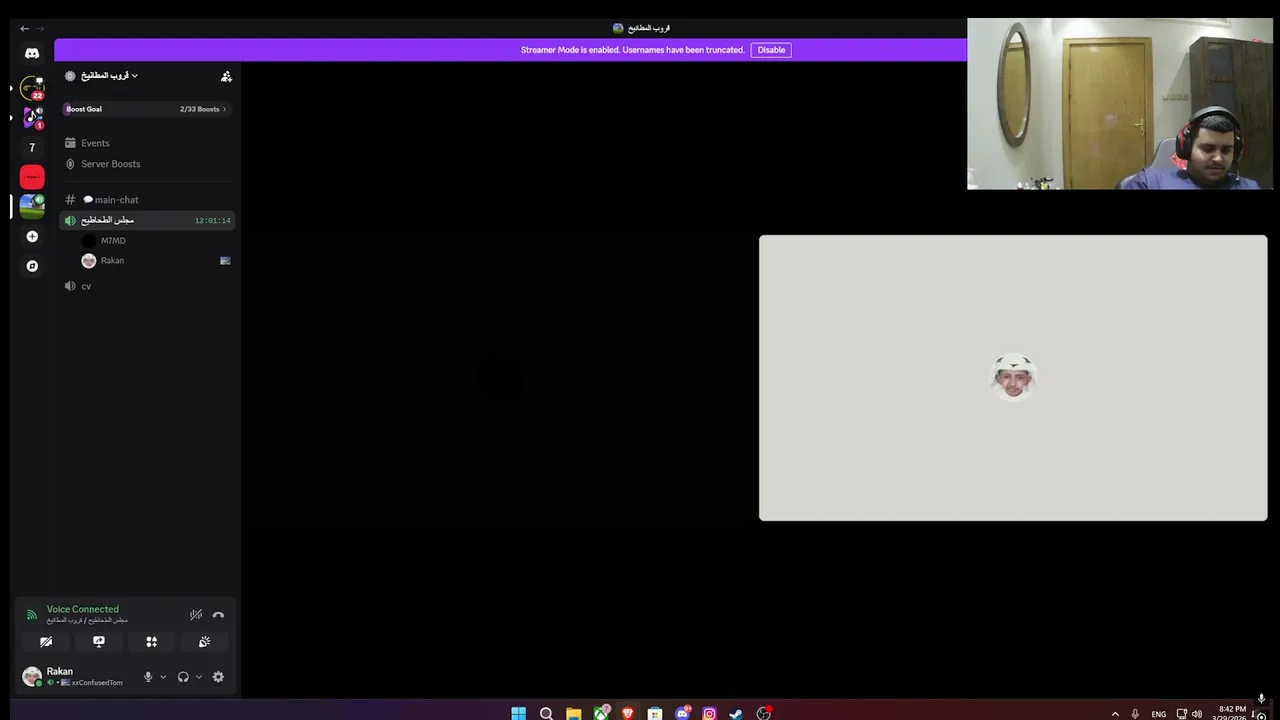Open Instagram on taskbar
The height and width of the screenshot is (720, 1280).
(x=709, y=713)
